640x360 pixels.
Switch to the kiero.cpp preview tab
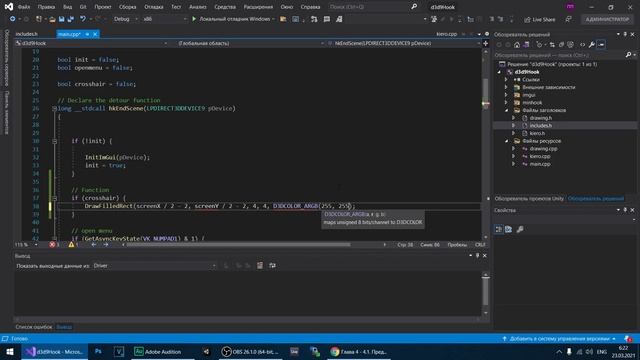coord(447,34)
